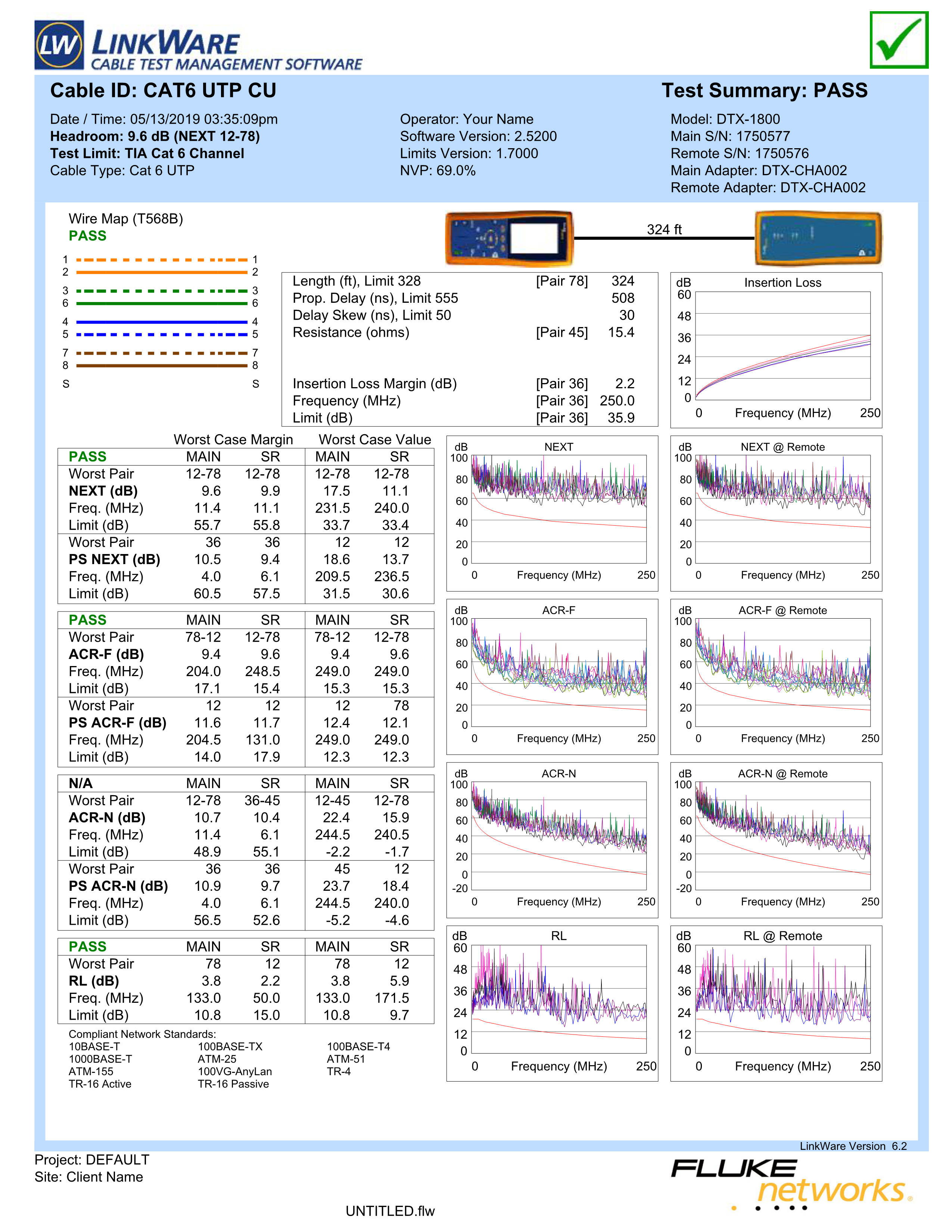The width and height of the screenshot is (952, 1232).
Task: Click the remote tester unit image
Action: coord(818,239)
